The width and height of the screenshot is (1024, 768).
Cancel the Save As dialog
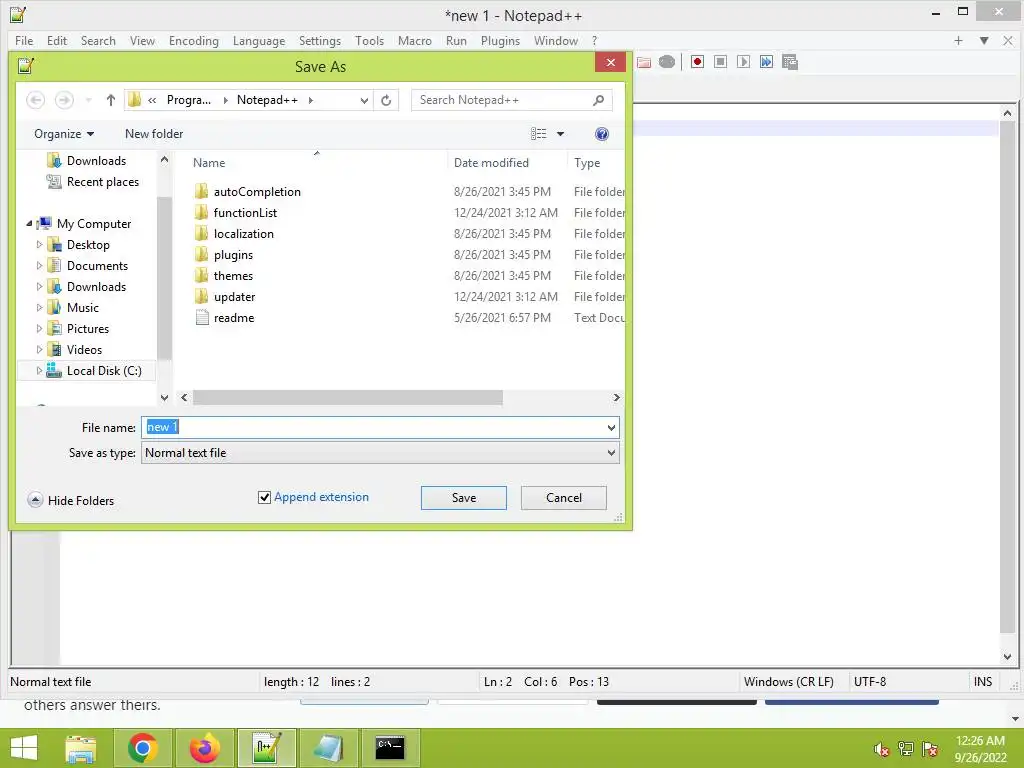point(564,498)
